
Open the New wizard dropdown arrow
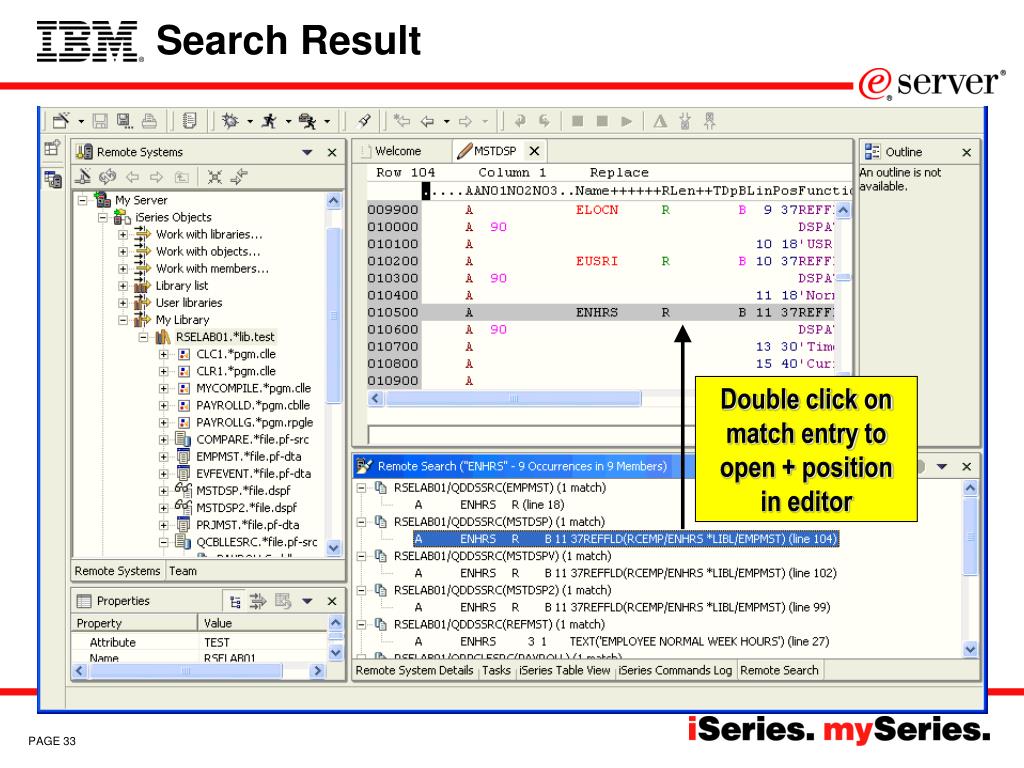81,121
